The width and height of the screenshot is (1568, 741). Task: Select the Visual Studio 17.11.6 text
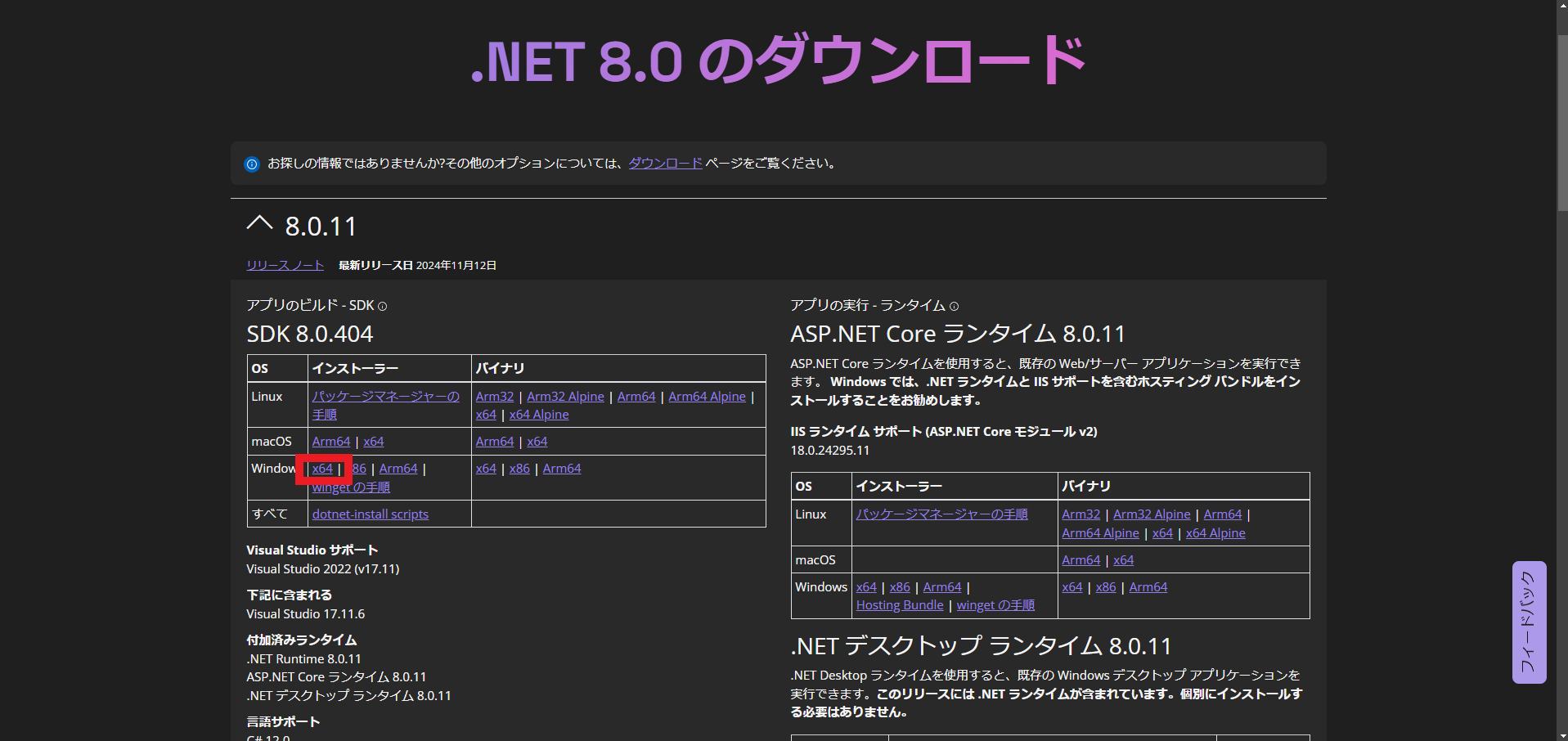point(306,613)
